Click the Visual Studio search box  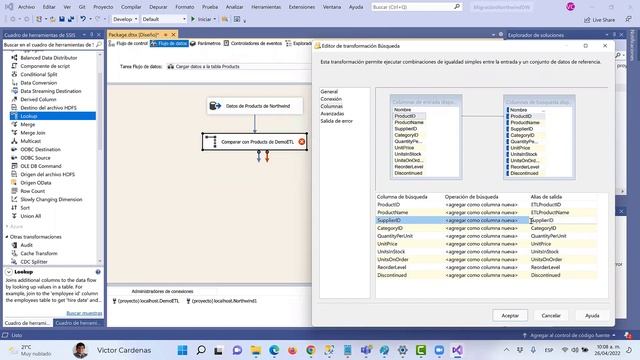tap(417, 7)
